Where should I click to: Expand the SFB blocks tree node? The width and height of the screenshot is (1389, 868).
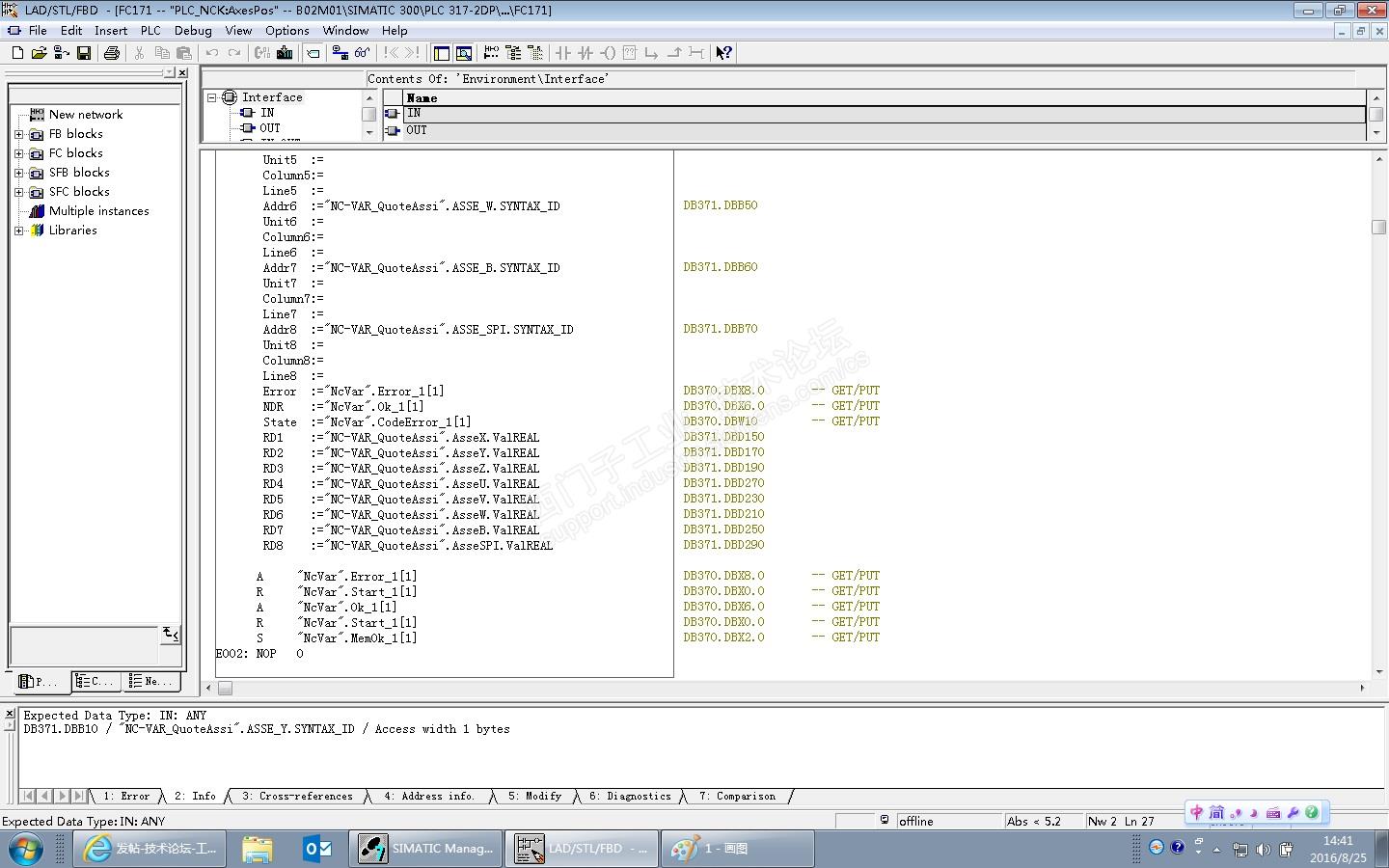pyautogui.click(x=18, y=173)
